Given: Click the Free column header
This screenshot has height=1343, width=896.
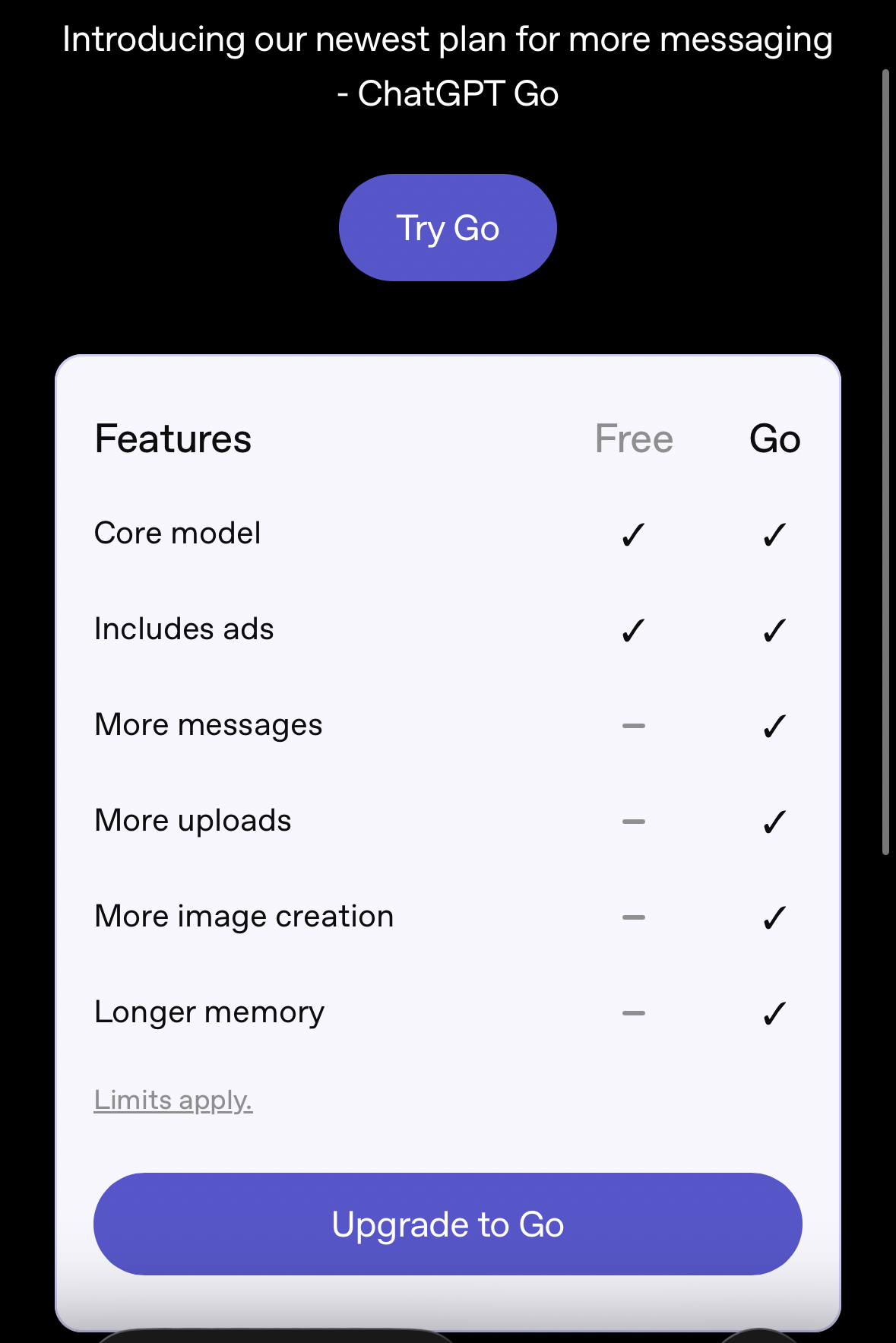Looking at the screenshot, I should click(x=634, y=439).
